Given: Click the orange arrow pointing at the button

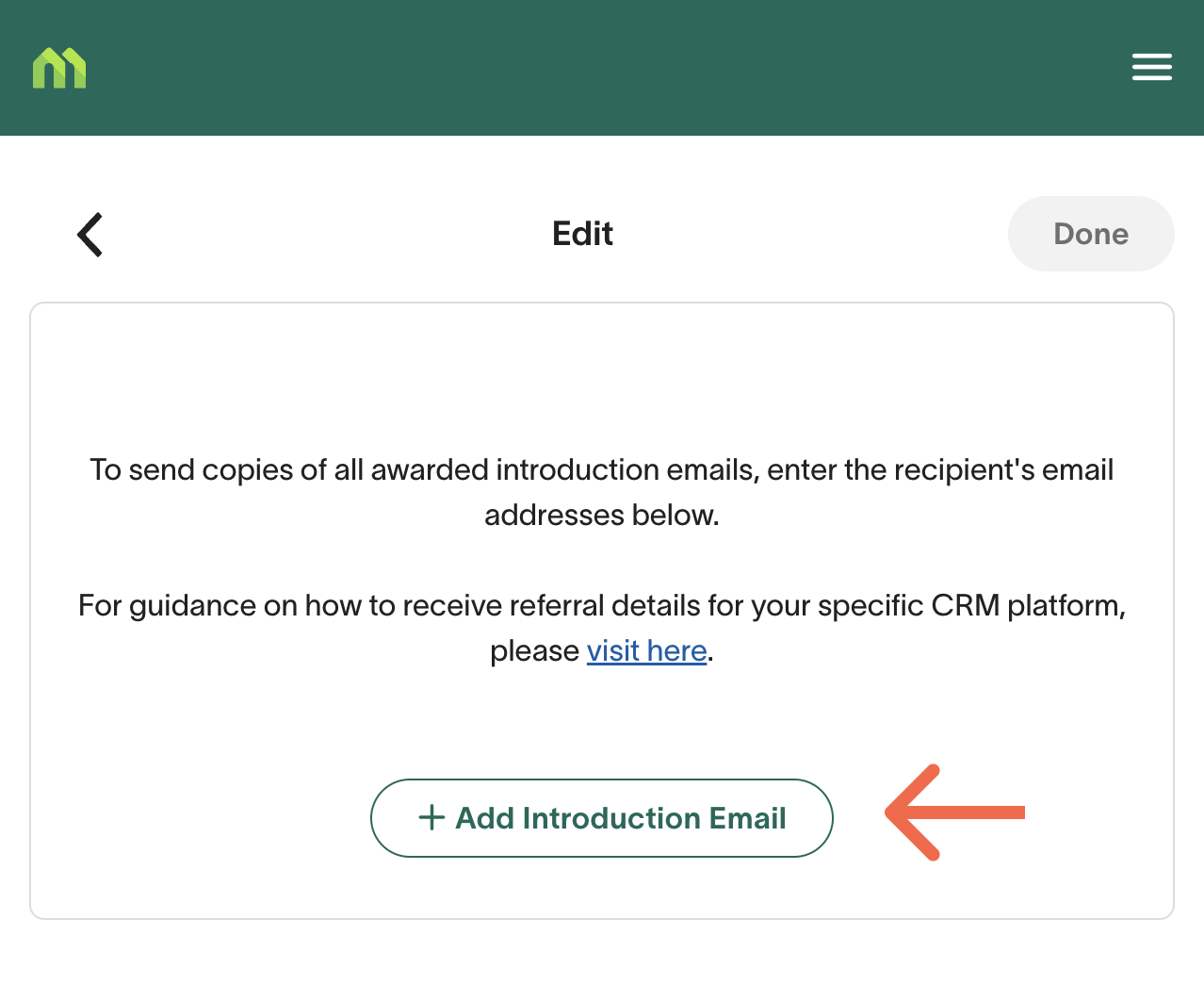Looking at the screenshot, I should pyautogui.click(x=954, y=812).
